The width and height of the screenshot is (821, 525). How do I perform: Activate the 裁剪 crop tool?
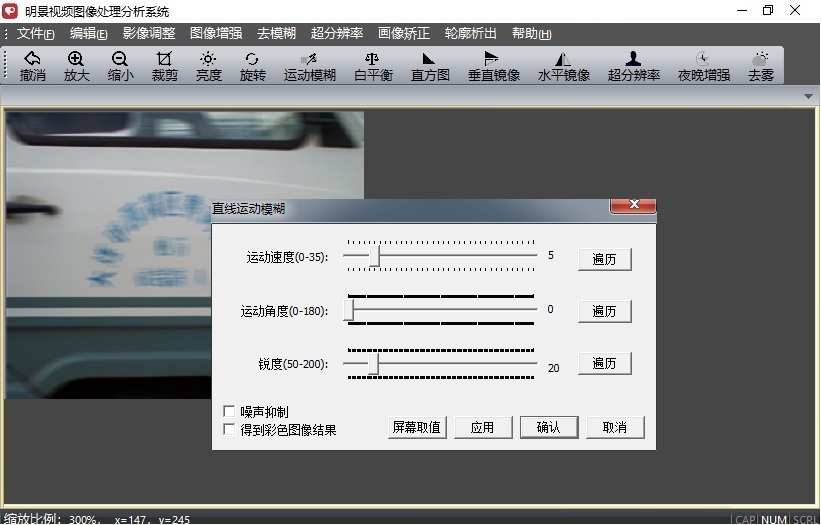[x=164, y=66]
